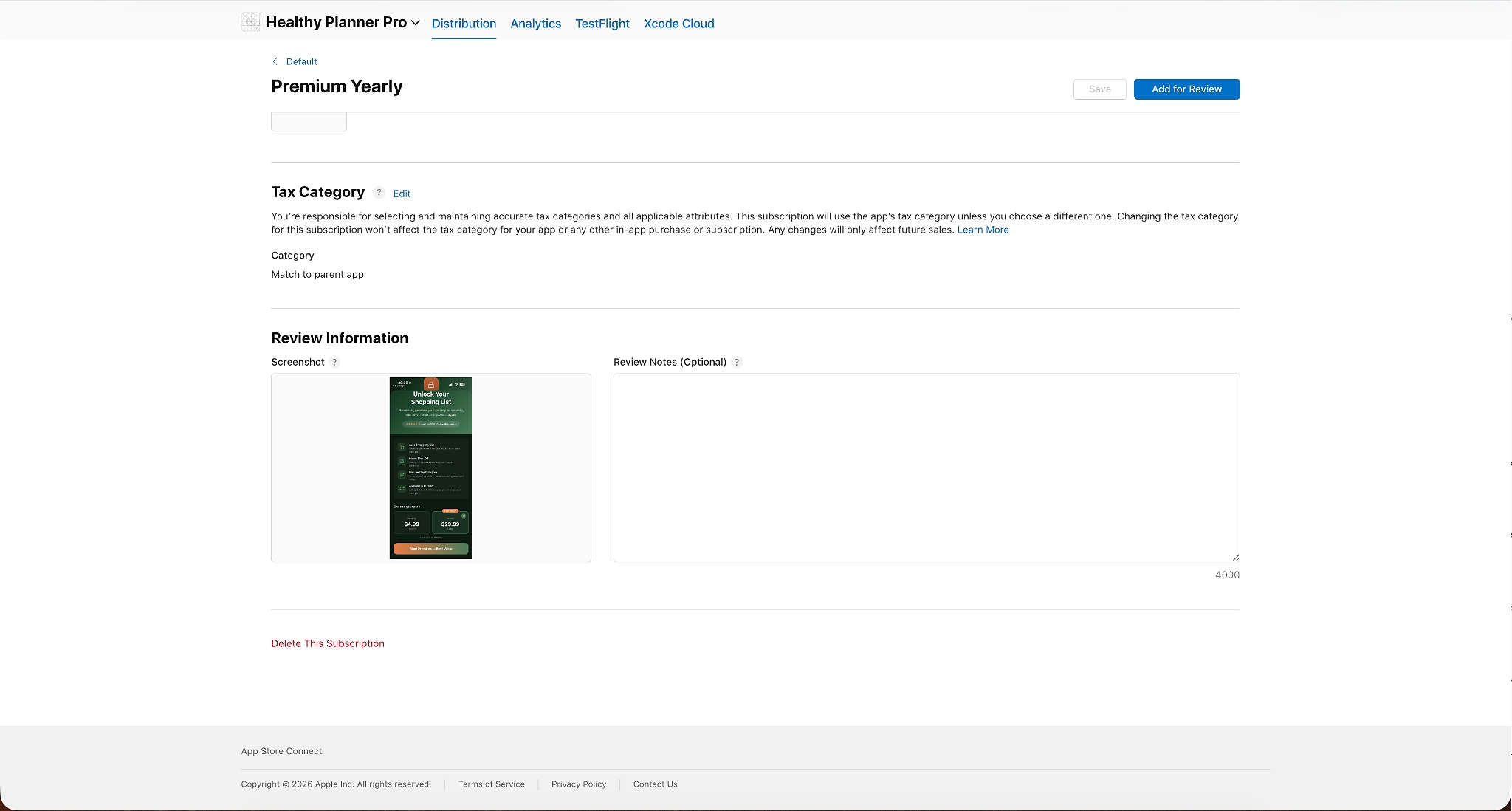Image resolution: width=1512 pixels, height=811 pixels.
Task: Click Edit next to Tax Category
Action: pyautogui.click(x=402, y=194)
